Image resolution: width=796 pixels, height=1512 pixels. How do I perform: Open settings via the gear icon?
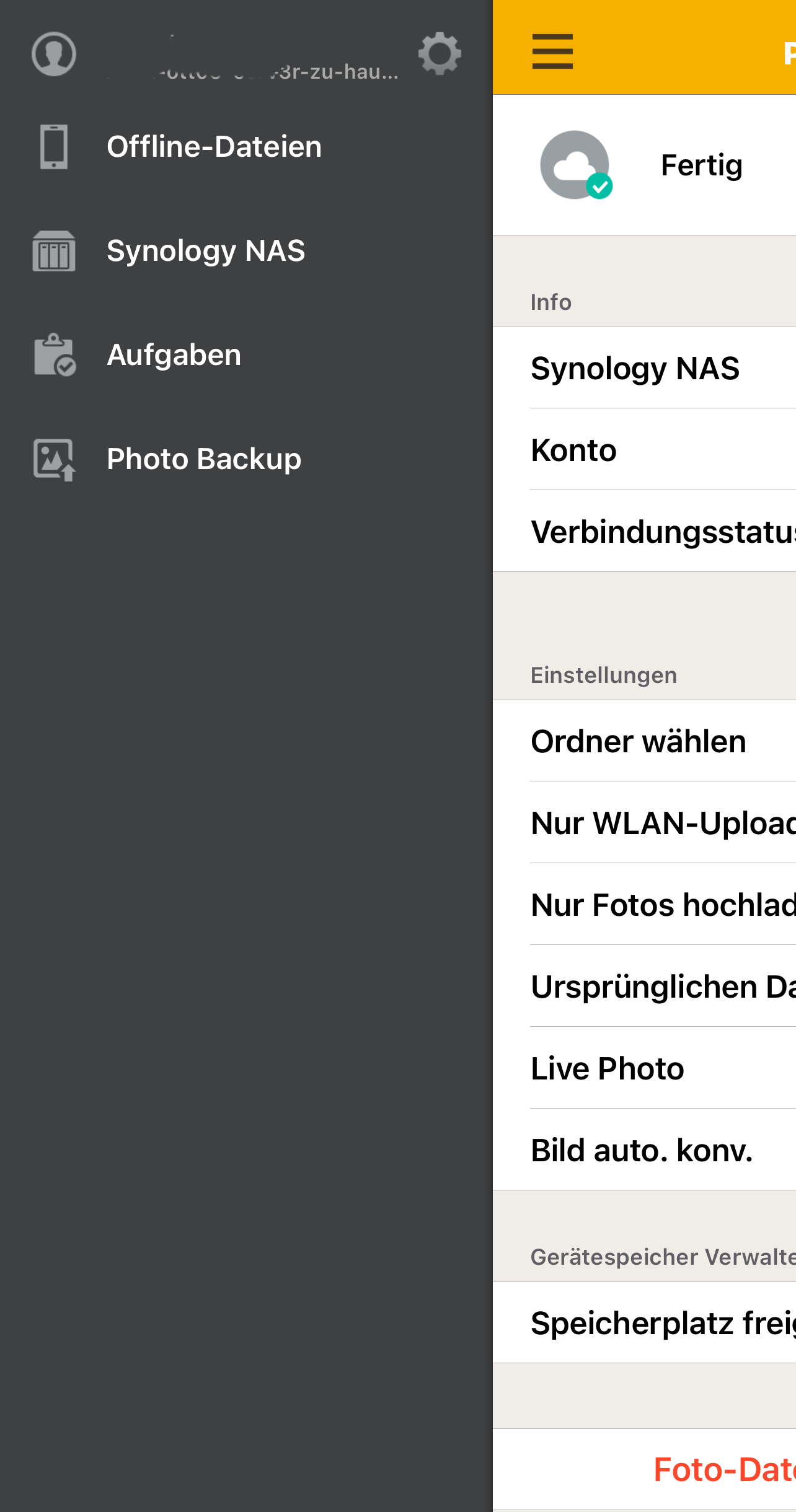(x=440, y=54)
